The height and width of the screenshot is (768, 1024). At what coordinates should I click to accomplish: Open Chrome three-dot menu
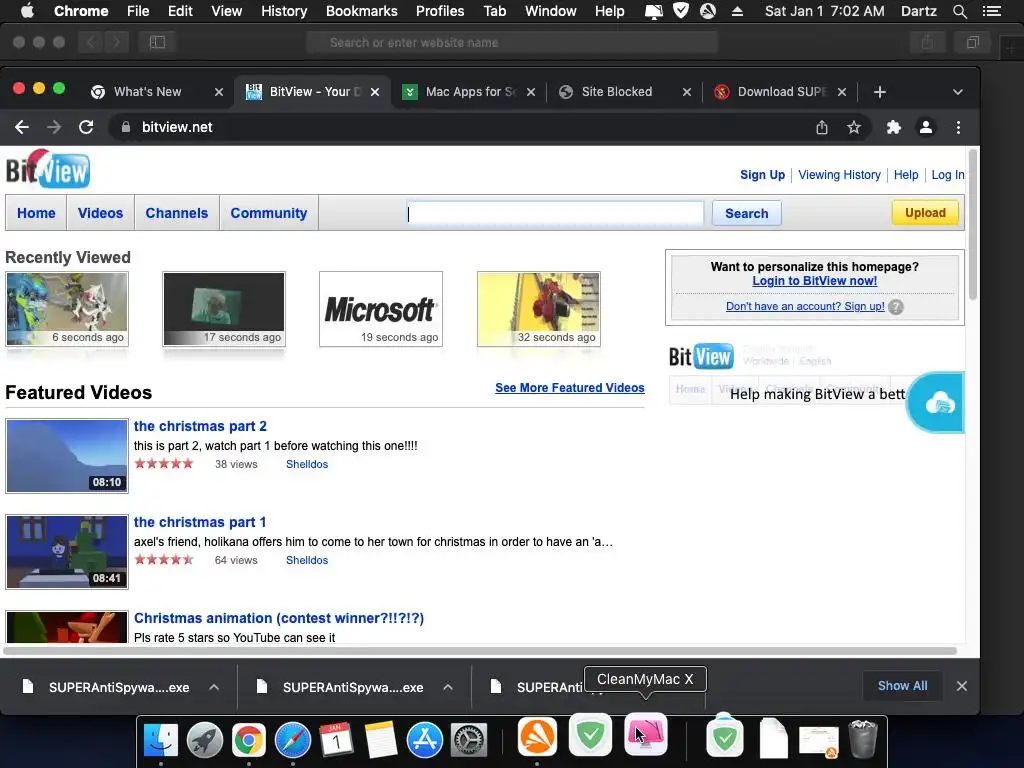(958, 127)
